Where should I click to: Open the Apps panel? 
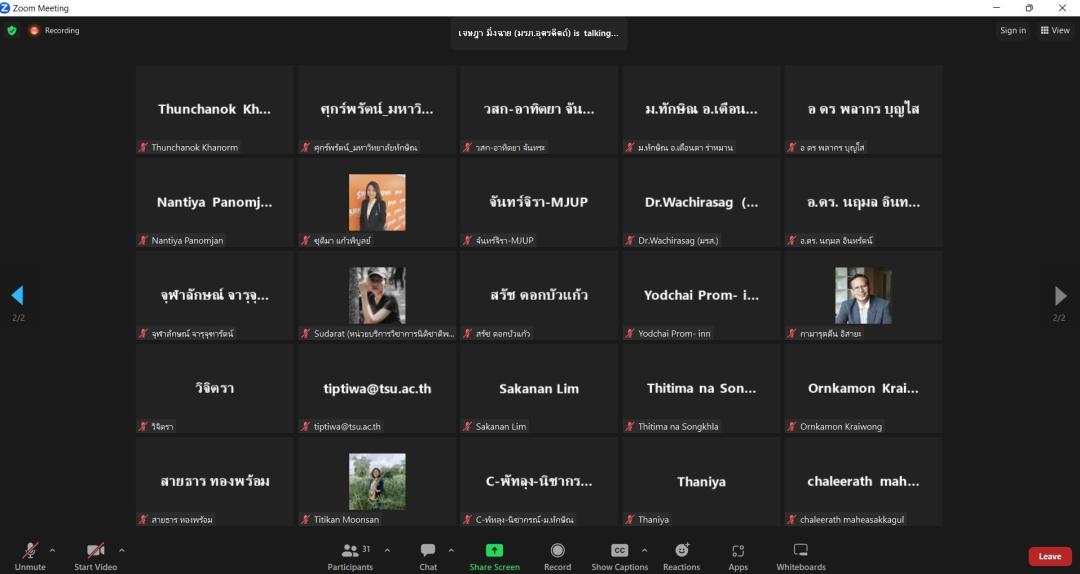coord(738,556)
